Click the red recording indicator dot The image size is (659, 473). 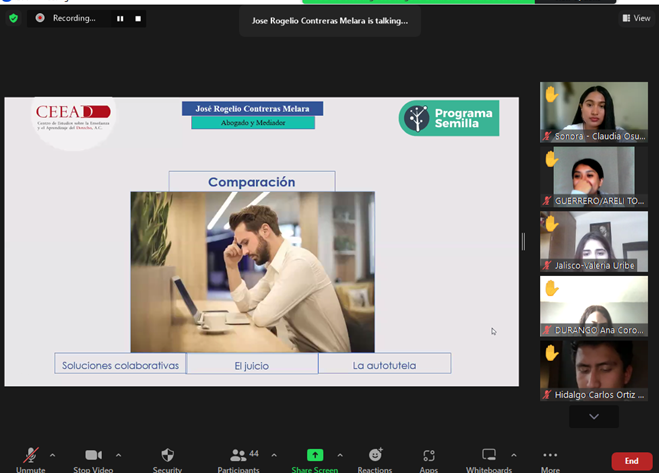pos(40,18)
